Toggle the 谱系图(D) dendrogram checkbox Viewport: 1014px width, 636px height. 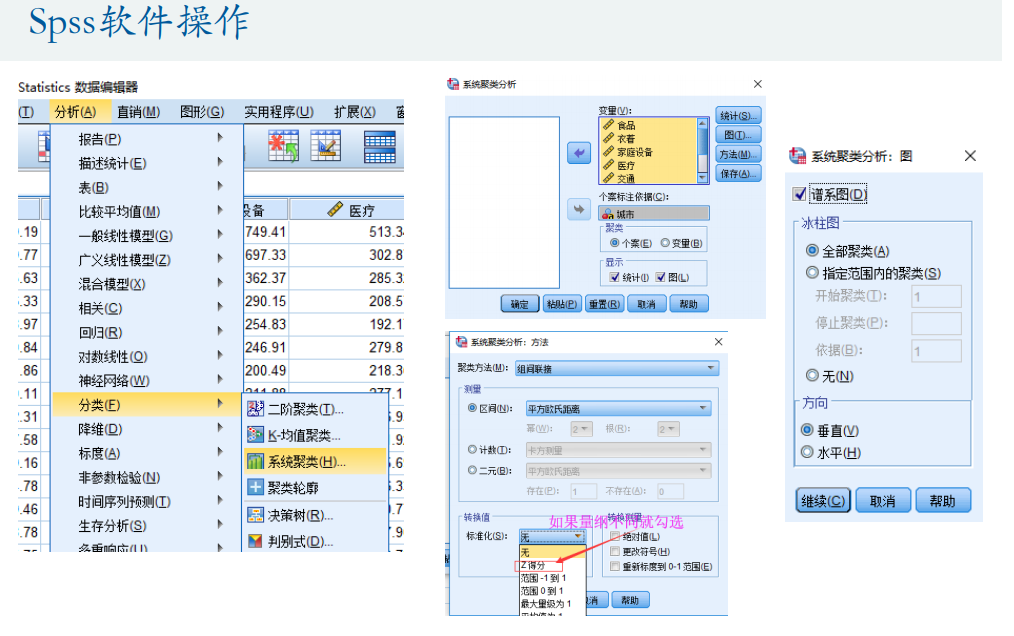pos(800,195)
